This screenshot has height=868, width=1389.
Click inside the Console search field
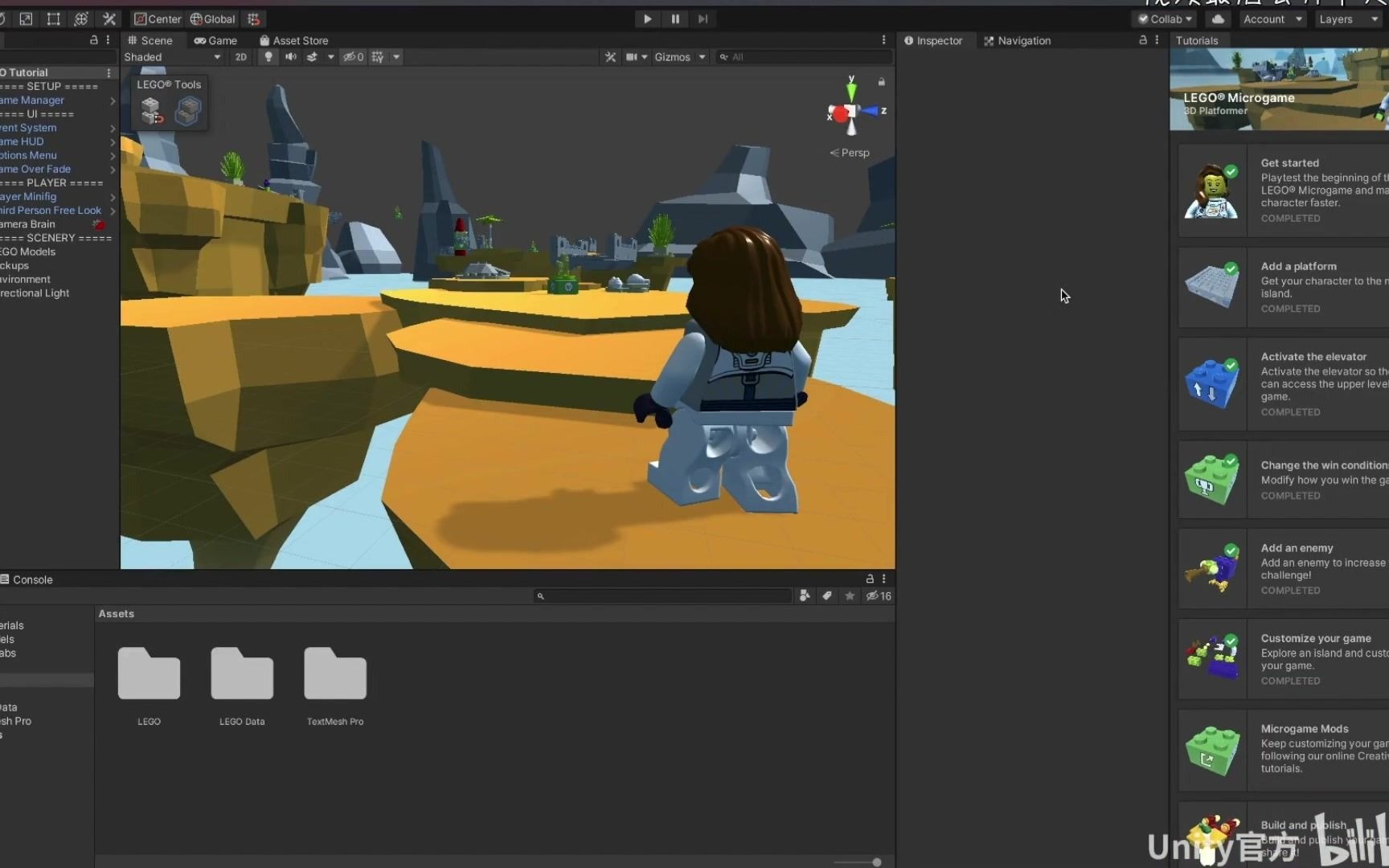pos(663,596)
